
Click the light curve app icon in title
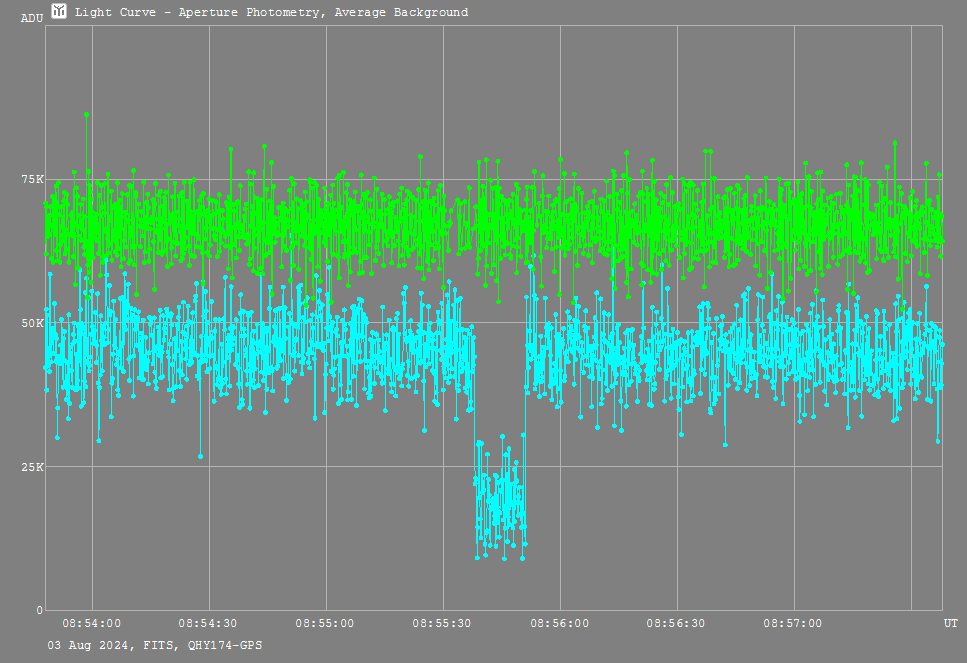[59, 11]
